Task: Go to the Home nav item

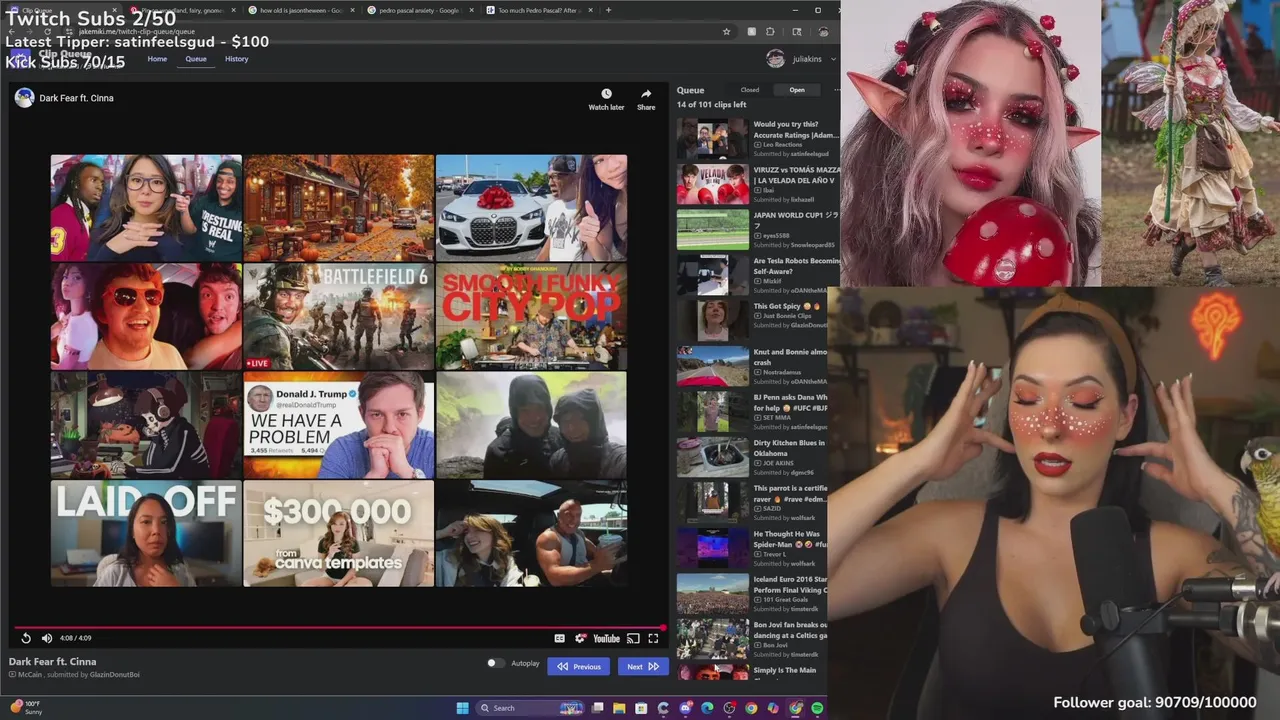Action: coord(157,59)
